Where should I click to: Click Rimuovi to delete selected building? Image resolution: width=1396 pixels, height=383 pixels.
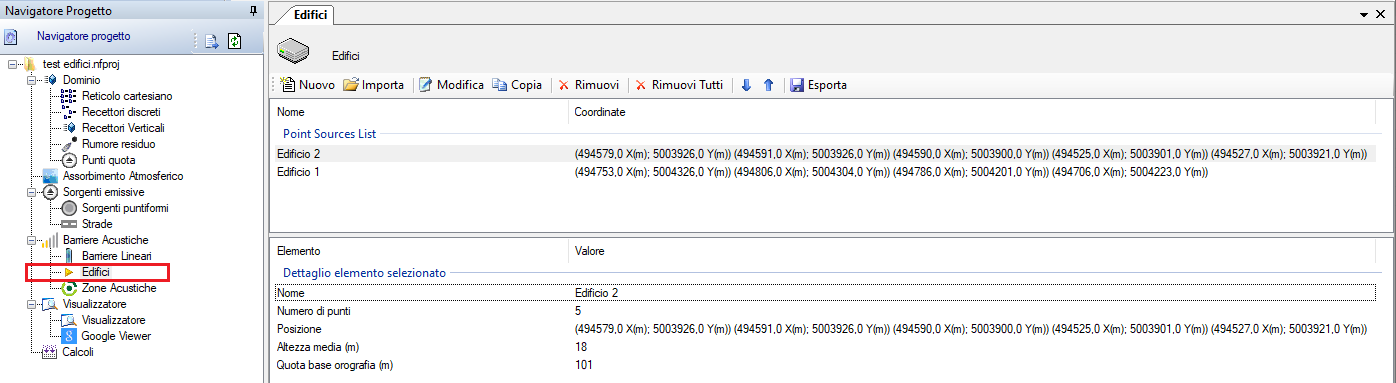[589, 85]
